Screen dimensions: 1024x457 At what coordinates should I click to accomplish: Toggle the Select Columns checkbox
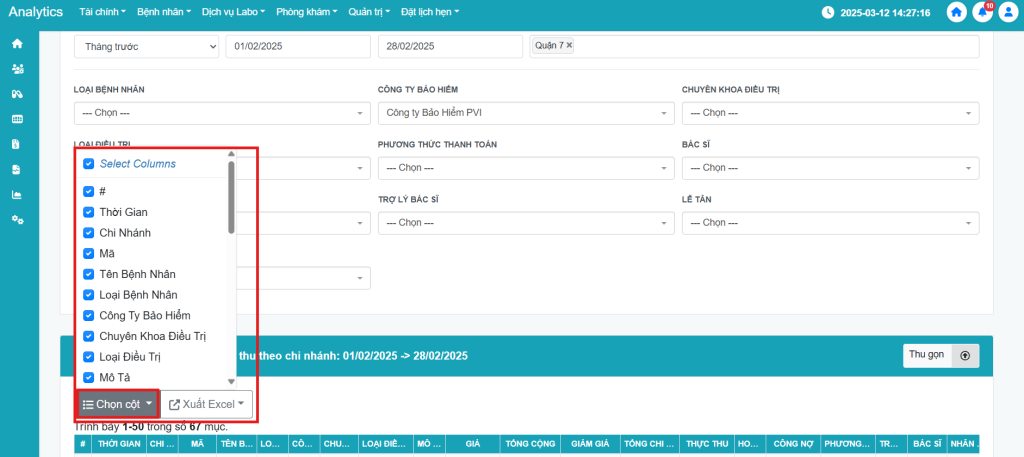[x=88, y=163]
